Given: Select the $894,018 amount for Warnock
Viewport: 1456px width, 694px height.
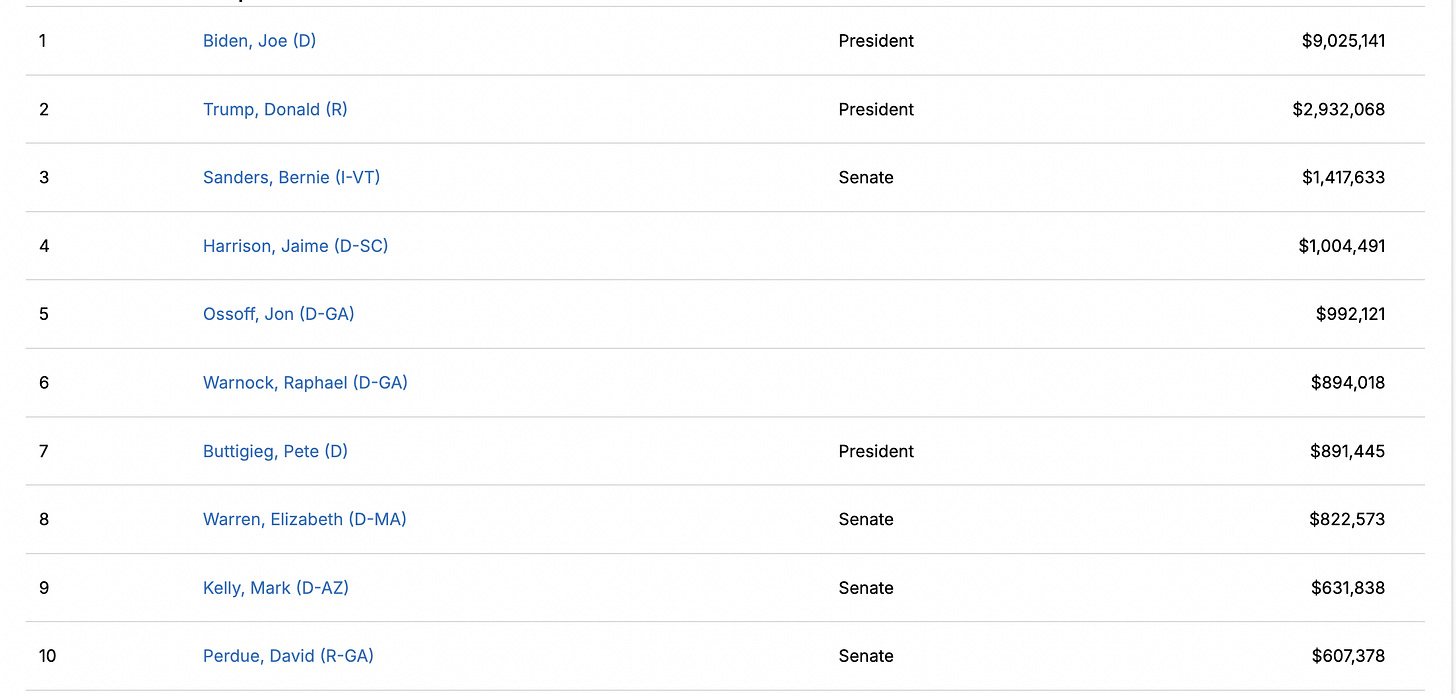Looking at the screenshot, I should click(x=1348, y=382).
